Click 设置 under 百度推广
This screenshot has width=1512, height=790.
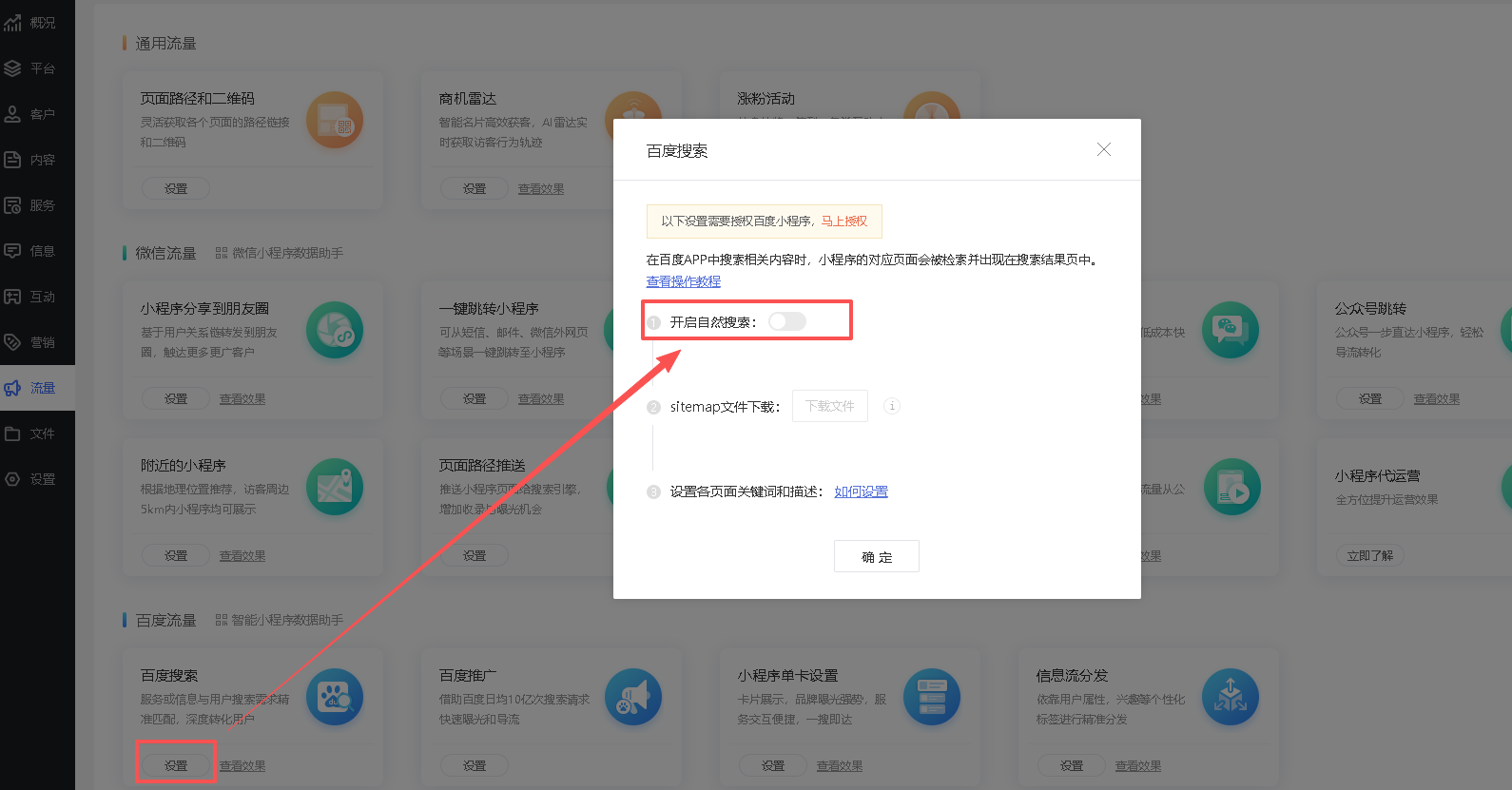pyautogui.click(x=475, y=765)
